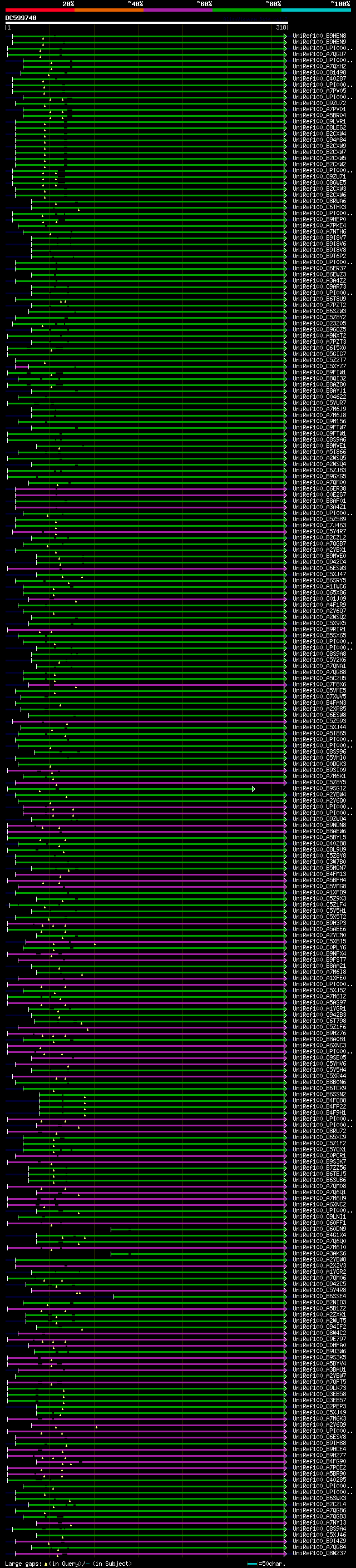Click the UniRef100_A1IWC6 label

point(319,586)
